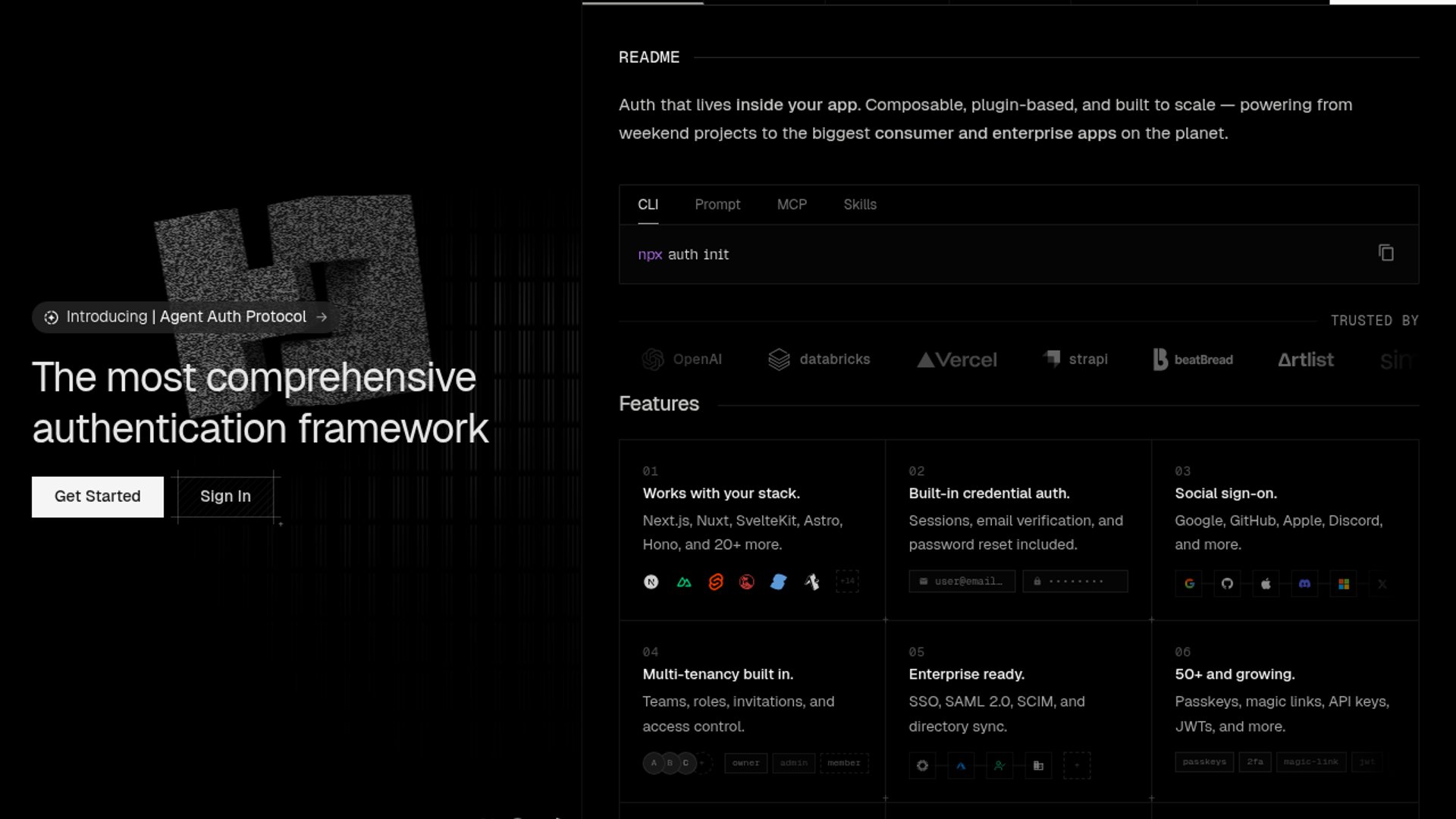Click the passkeys plugin tag

click(1204, 762)
